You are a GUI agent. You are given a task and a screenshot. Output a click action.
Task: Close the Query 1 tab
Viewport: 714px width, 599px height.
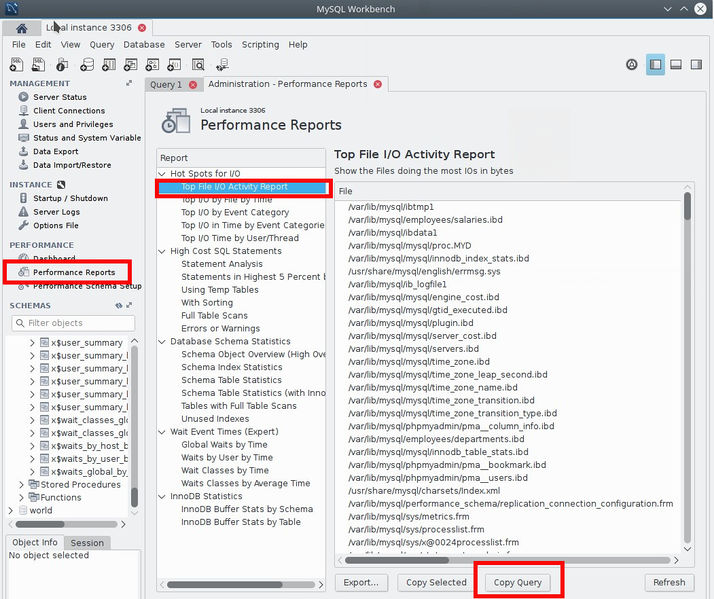click(193, 85)
